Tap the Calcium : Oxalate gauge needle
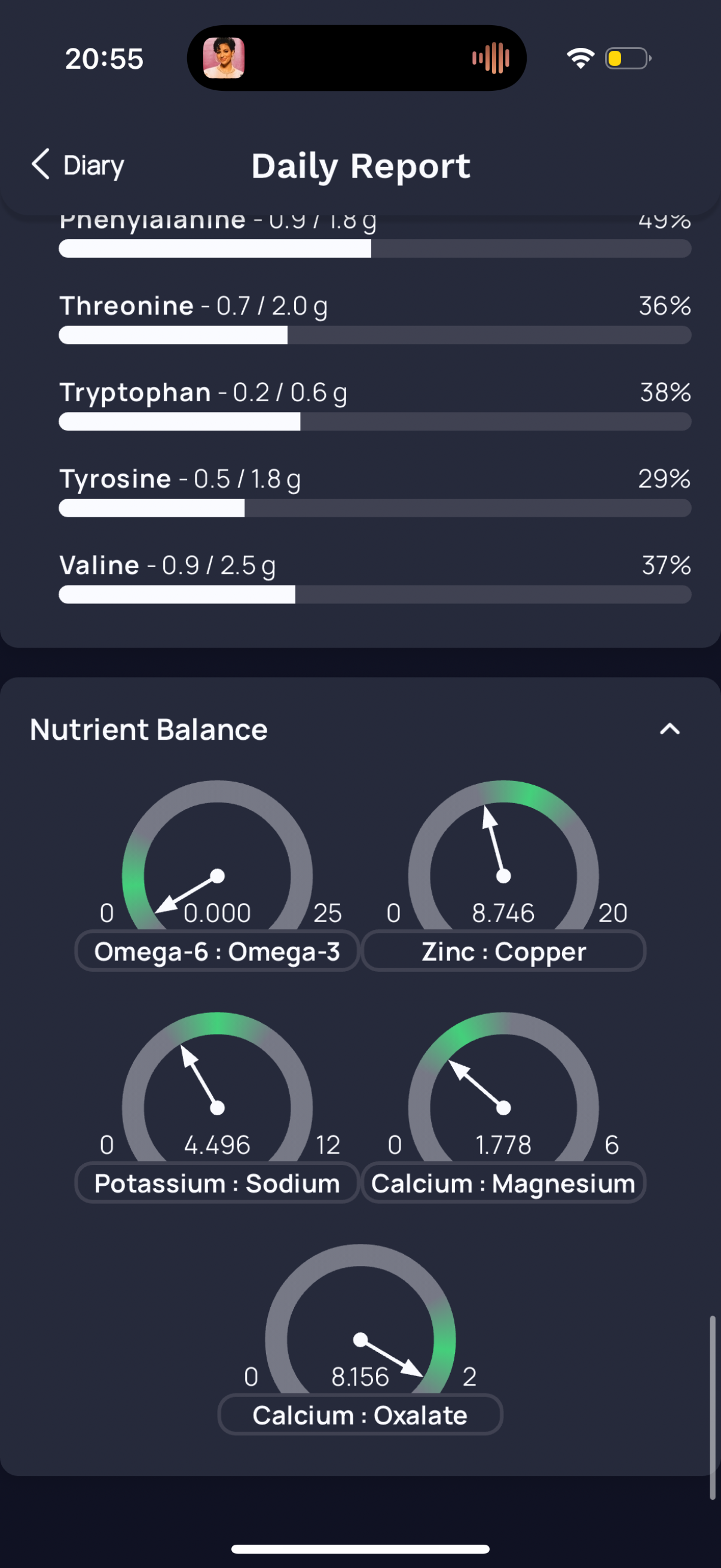The width and height of the screenshot is (721, 1568). 390,1357
